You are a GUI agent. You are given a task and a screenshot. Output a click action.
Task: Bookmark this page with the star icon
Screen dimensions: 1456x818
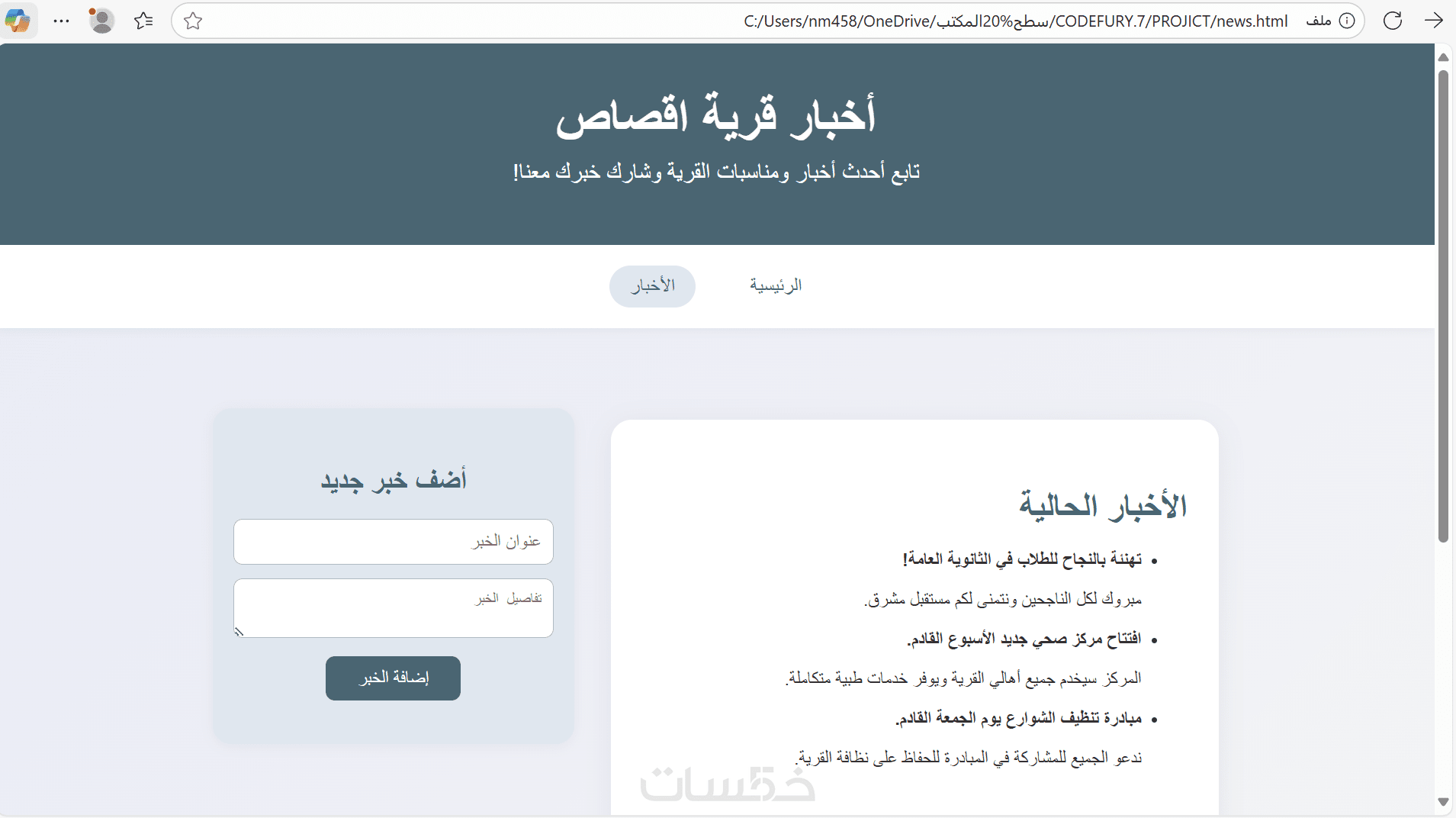193,21
